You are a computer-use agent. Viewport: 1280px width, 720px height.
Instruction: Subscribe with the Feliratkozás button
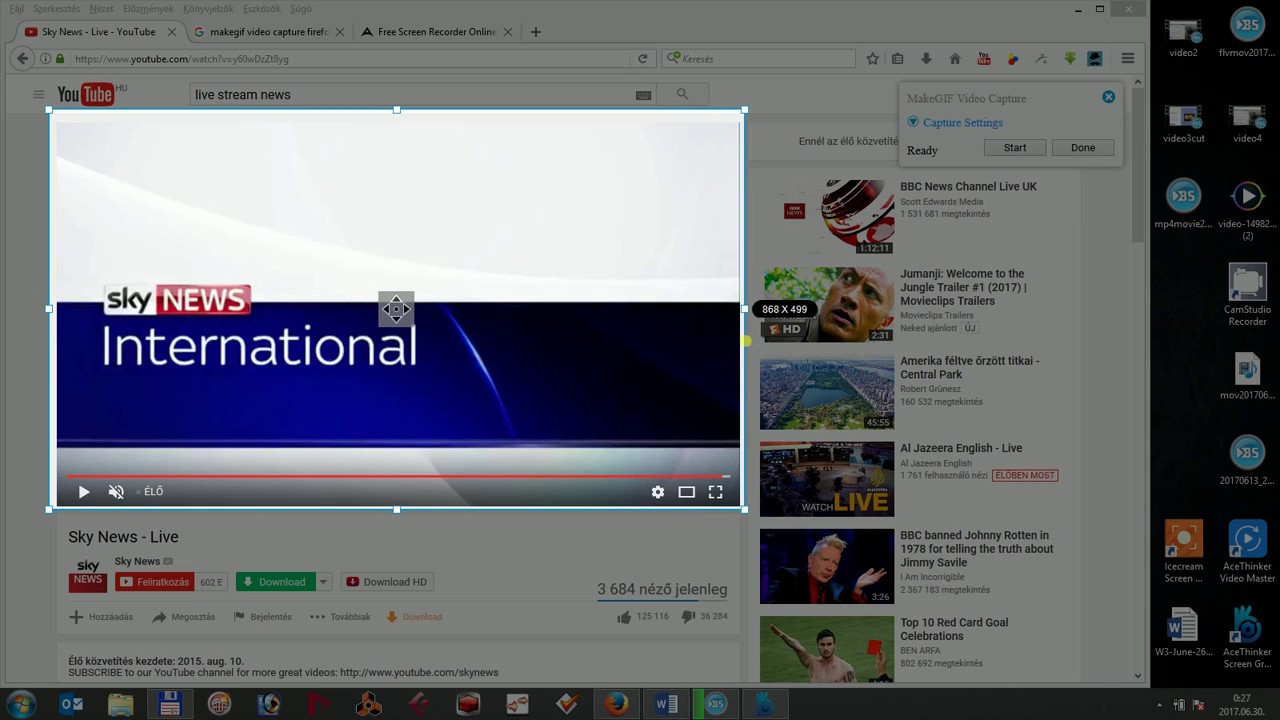click(x=155, y=582)
